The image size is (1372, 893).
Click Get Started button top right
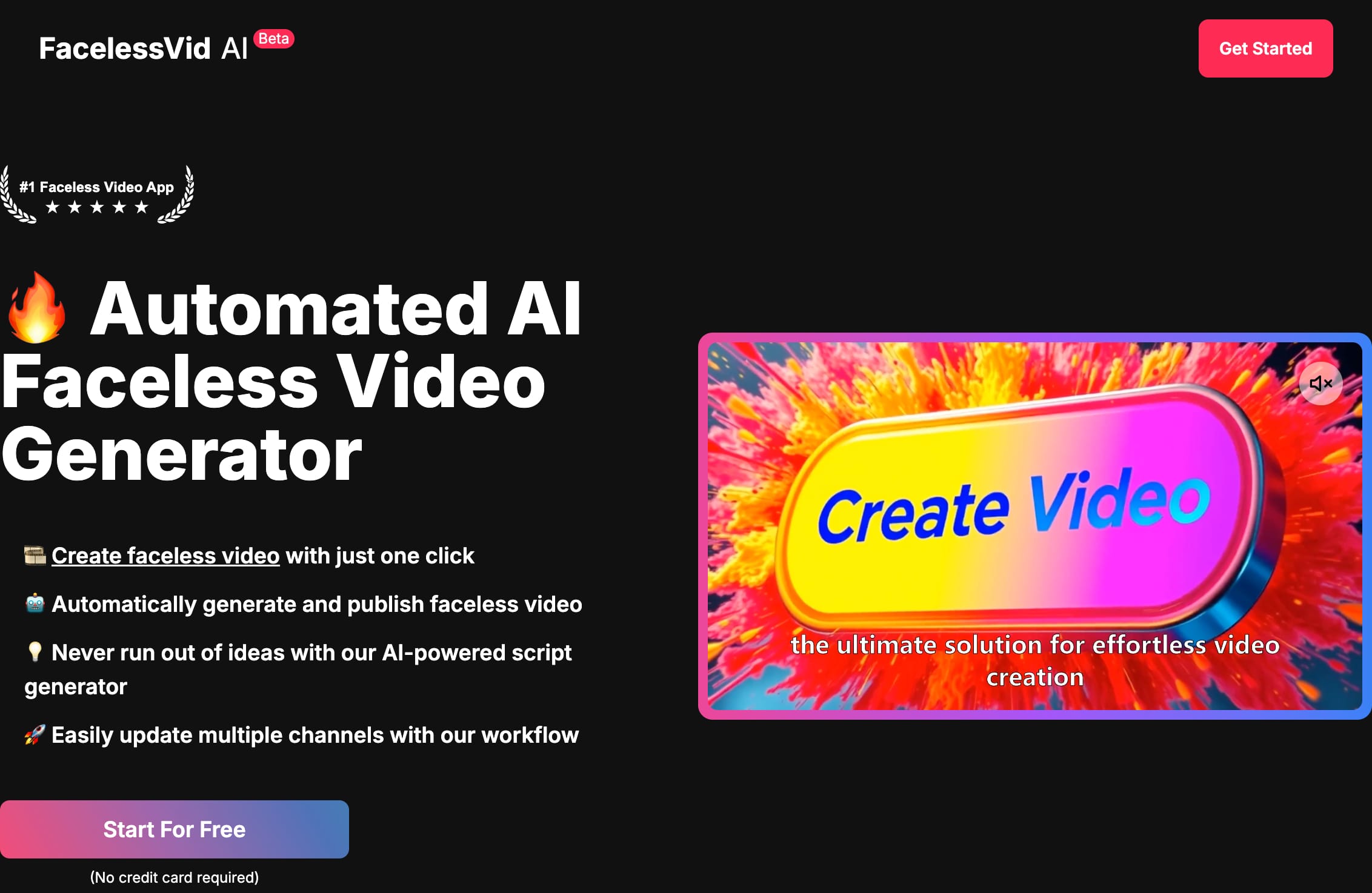click(1265, 48)
